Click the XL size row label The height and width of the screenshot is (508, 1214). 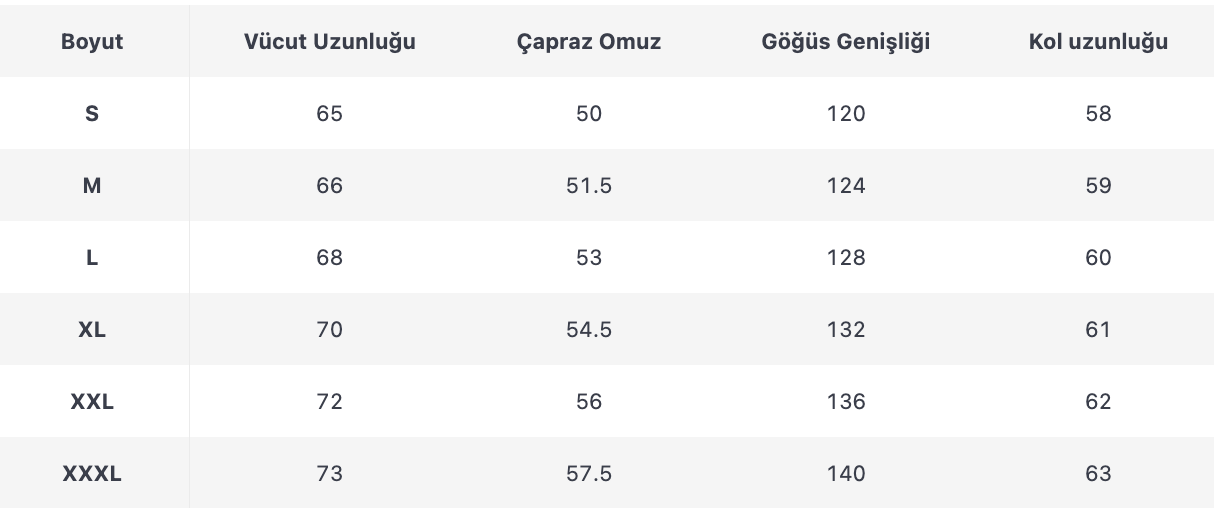92,330
